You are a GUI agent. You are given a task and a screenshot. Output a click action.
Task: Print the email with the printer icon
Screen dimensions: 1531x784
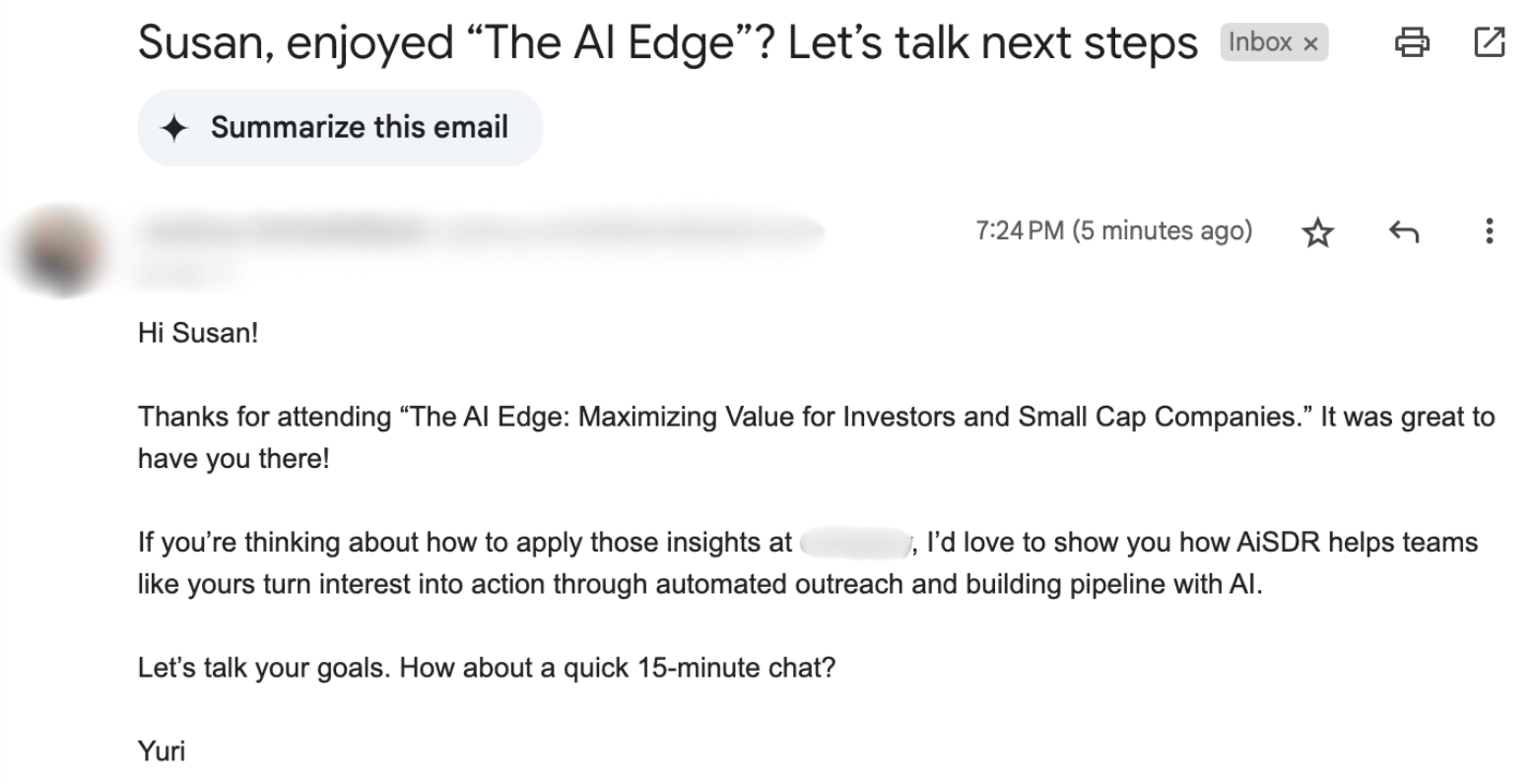click(x=1412, y=42)
